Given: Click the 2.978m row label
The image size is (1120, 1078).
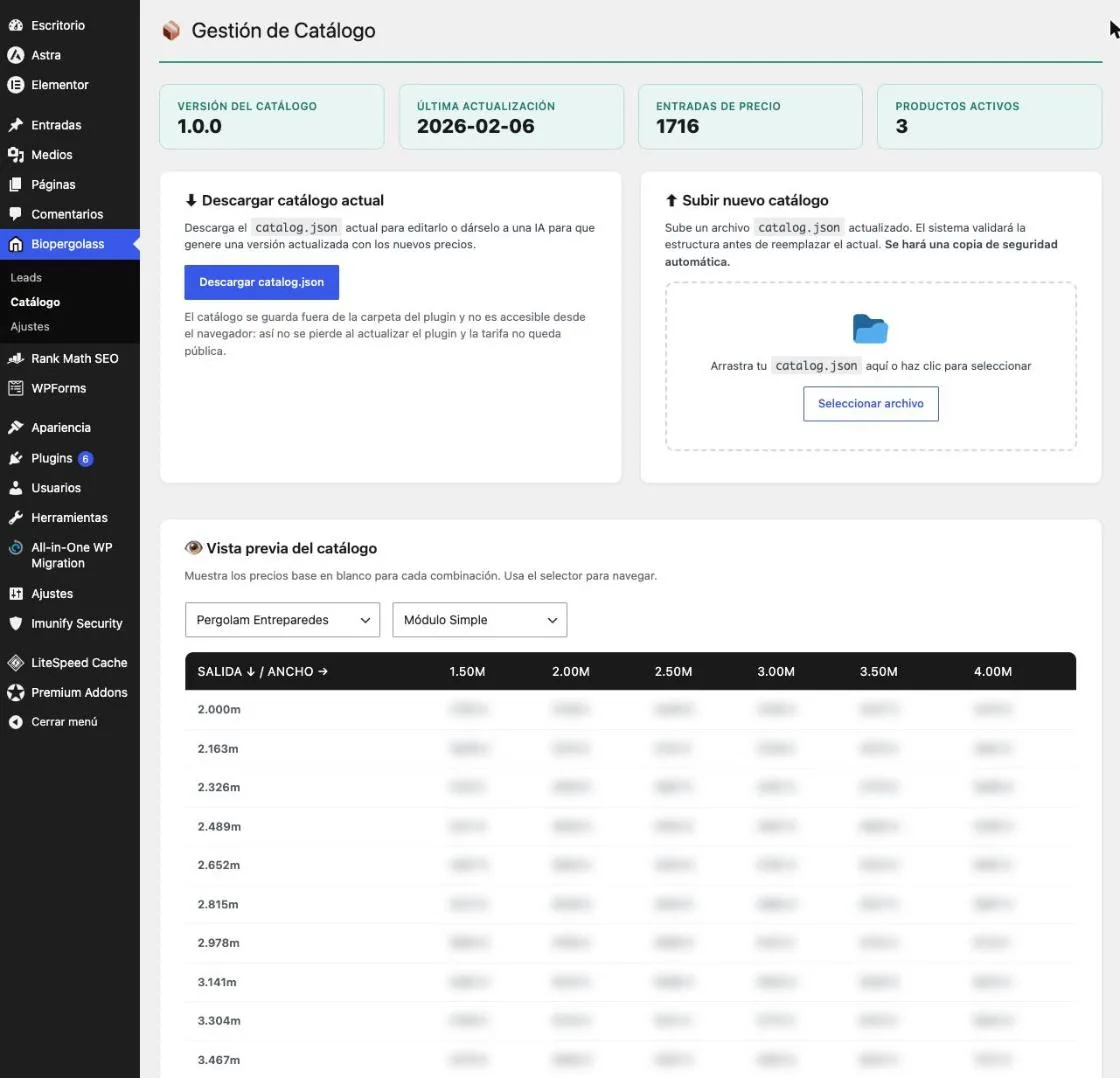Looking at the screenshot, I should (219, 943).
